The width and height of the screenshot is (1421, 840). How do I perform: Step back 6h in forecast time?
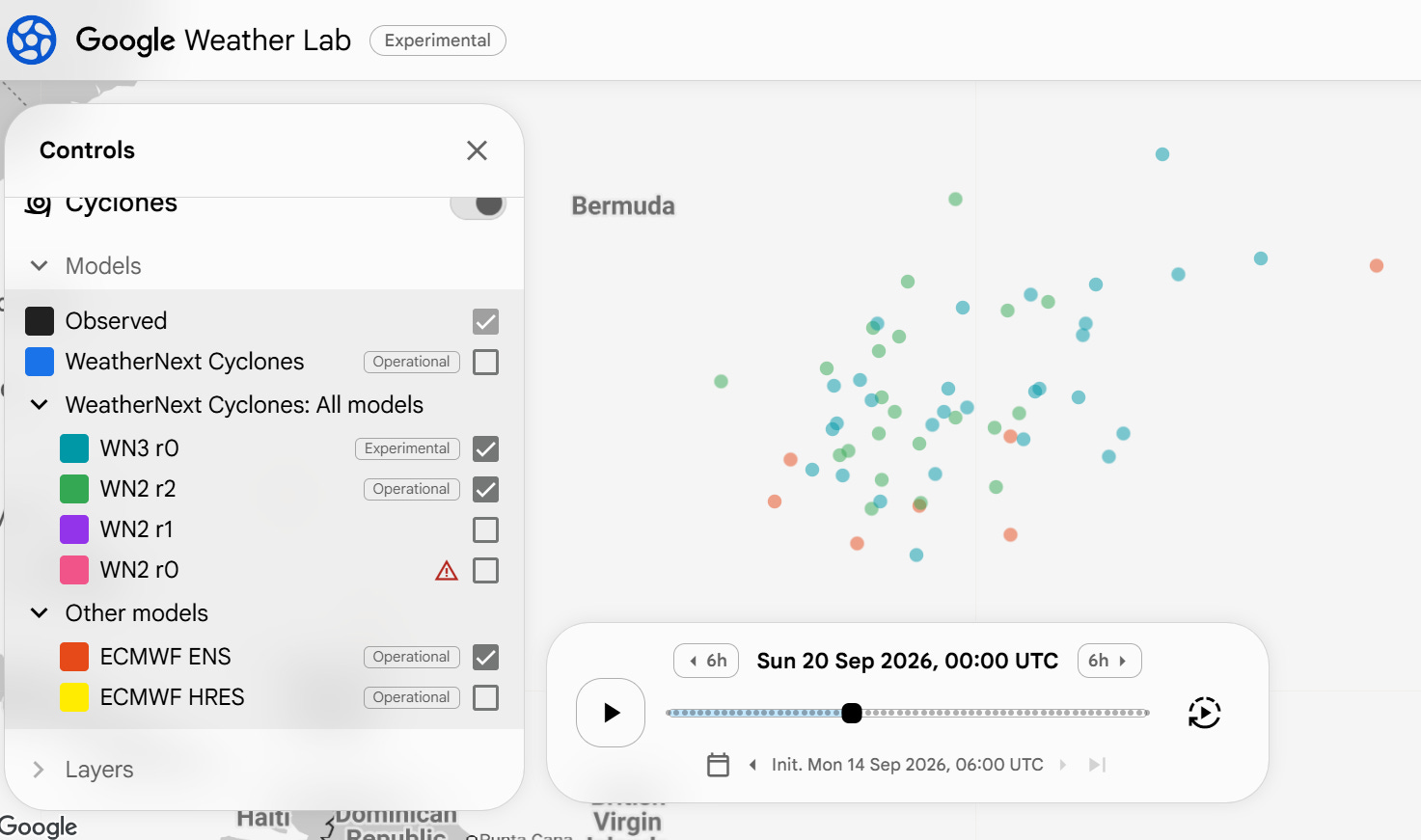pos(707,661)
